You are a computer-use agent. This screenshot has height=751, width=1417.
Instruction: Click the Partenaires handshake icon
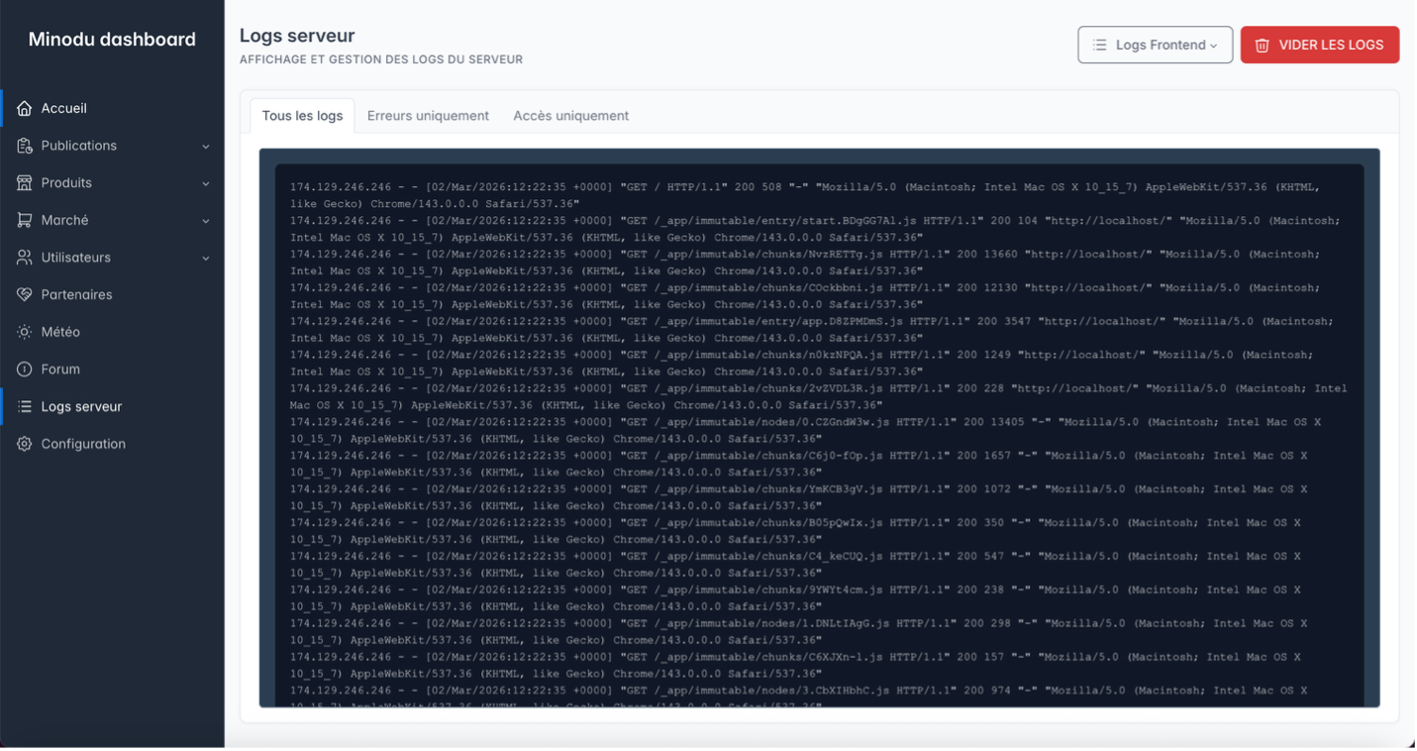24,295
